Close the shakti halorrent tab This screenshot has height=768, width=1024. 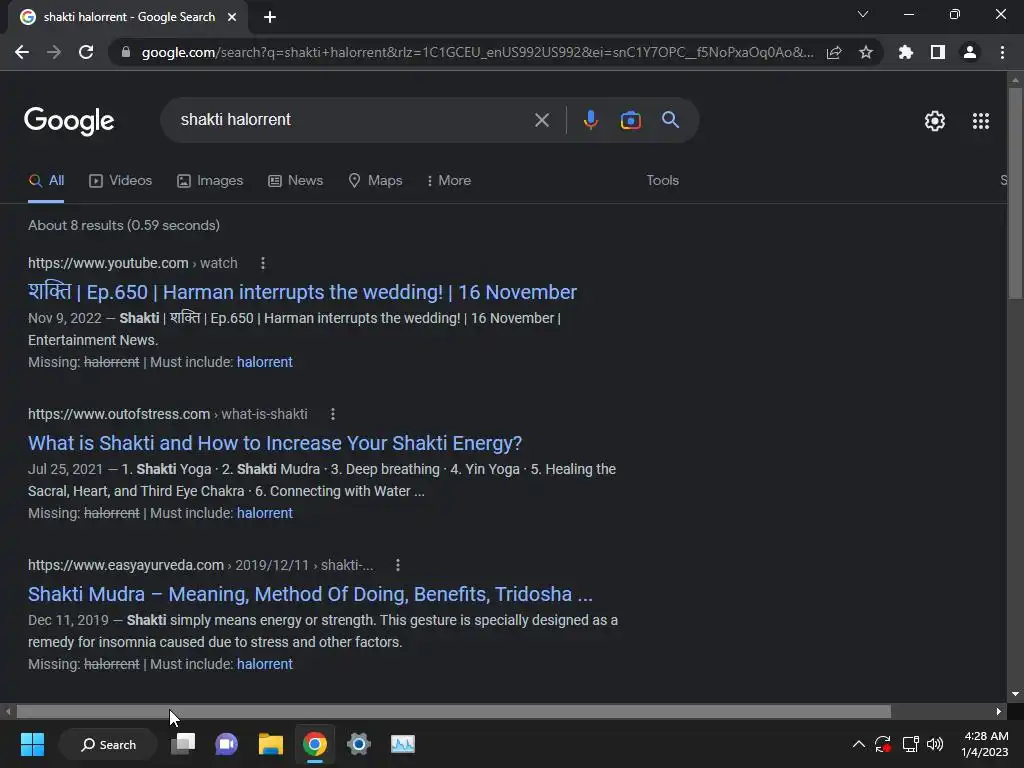click(232, 17)
